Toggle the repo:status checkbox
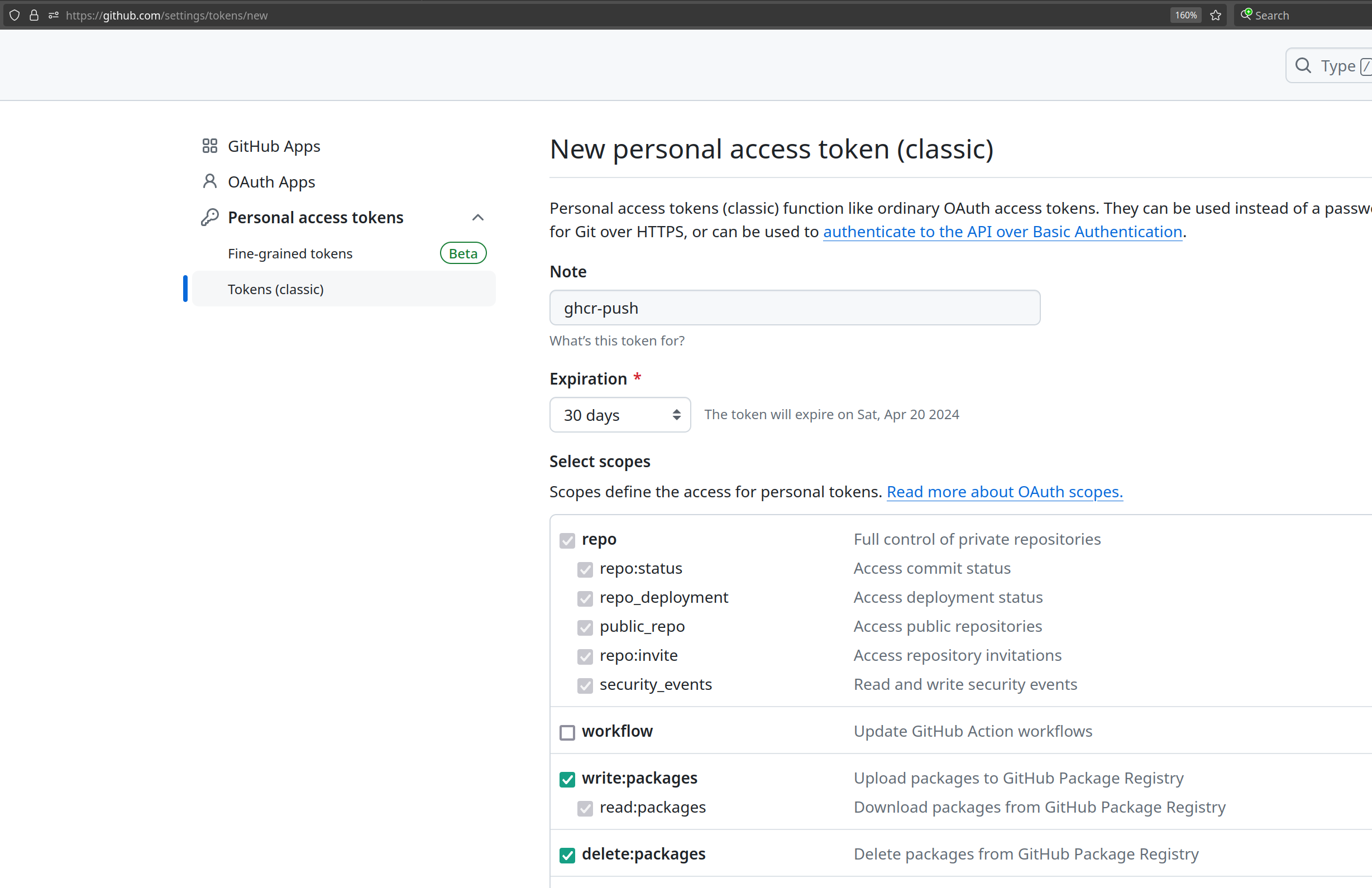Image resolution: width=1372 pixels, height=888 pixels. pyautogui.click(x=585, y=569)
